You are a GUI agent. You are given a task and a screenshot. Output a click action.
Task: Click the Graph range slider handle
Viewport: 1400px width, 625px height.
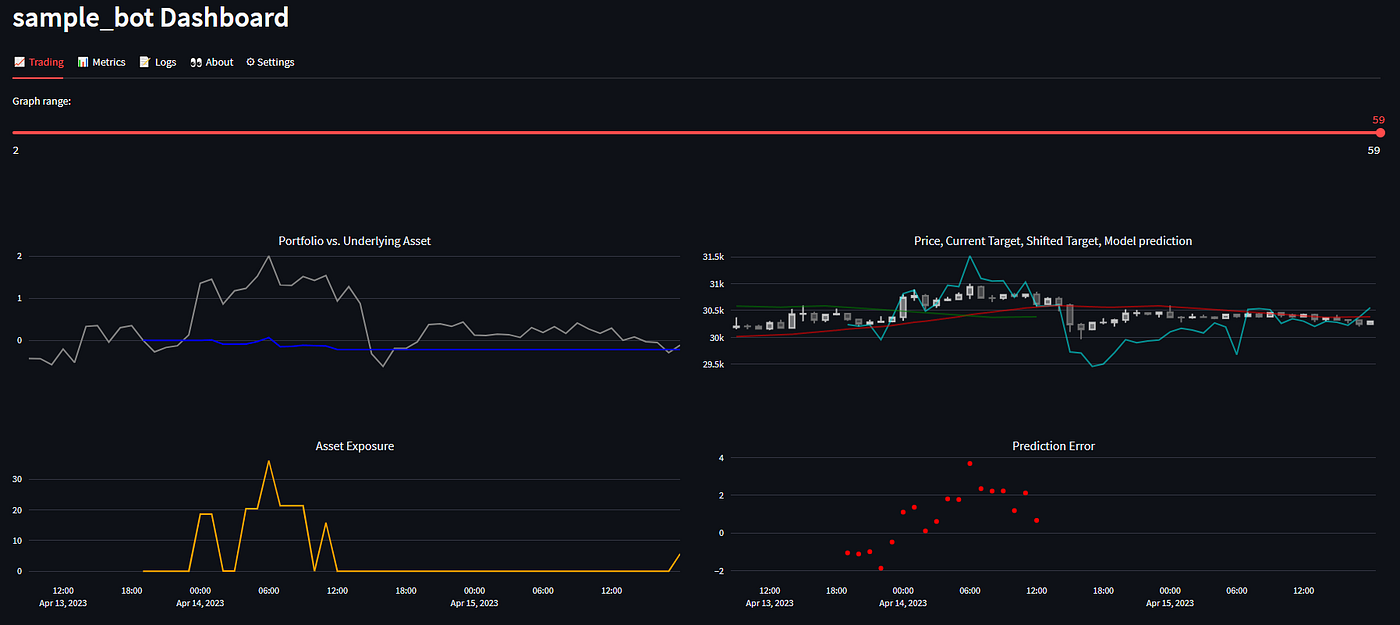pyautogui.click(x=1380, y=132)
